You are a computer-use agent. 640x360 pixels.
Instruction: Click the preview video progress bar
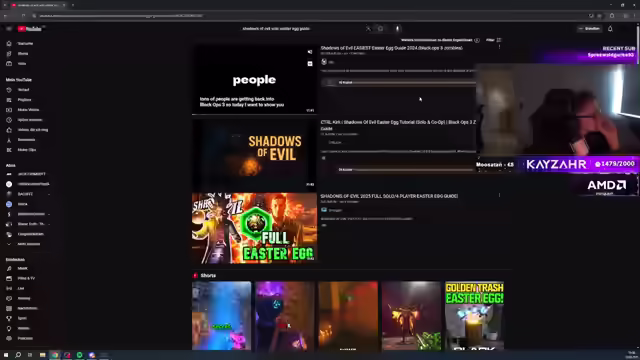(254, 114)
